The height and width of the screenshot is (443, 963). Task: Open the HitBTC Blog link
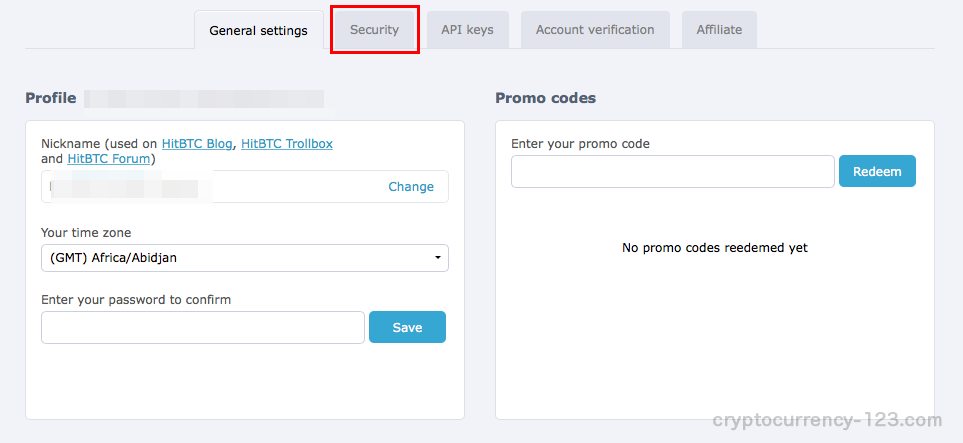pyautogui.click(x=197, y=144)
